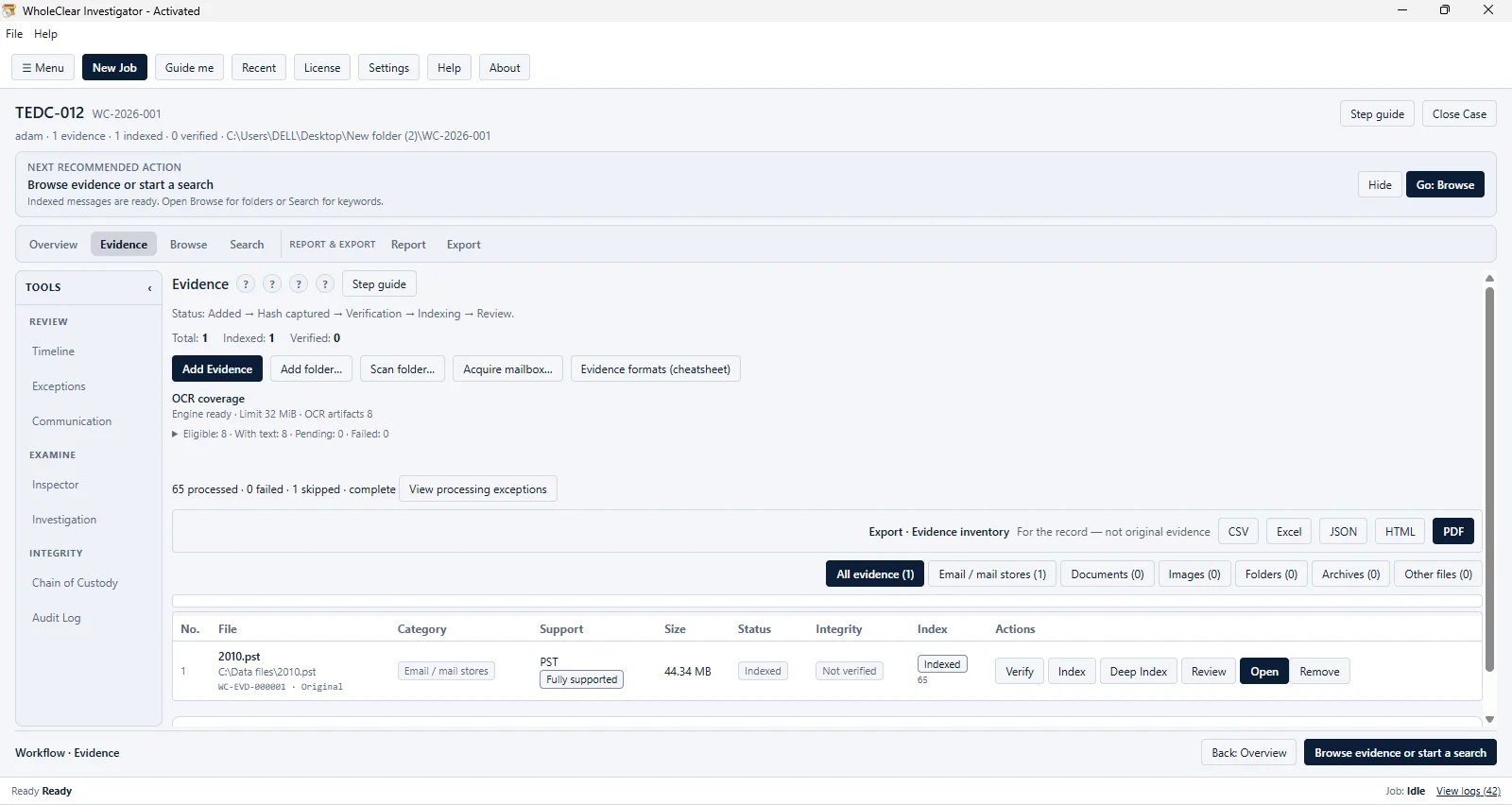Filter by Email / mail stores (1)
Screen dimensions: 1512x805
992,574
